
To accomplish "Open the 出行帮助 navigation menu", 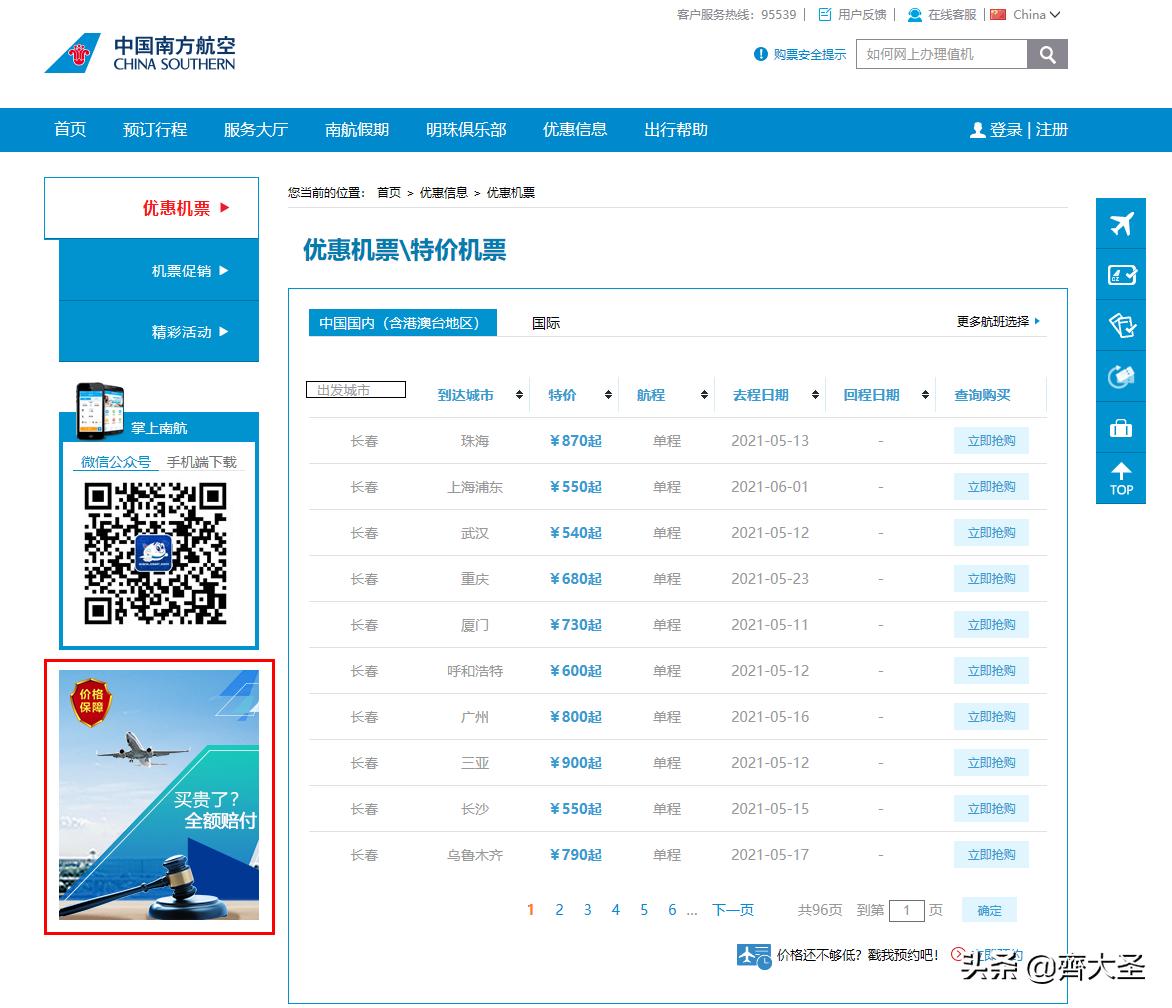I will click(675, 129).
